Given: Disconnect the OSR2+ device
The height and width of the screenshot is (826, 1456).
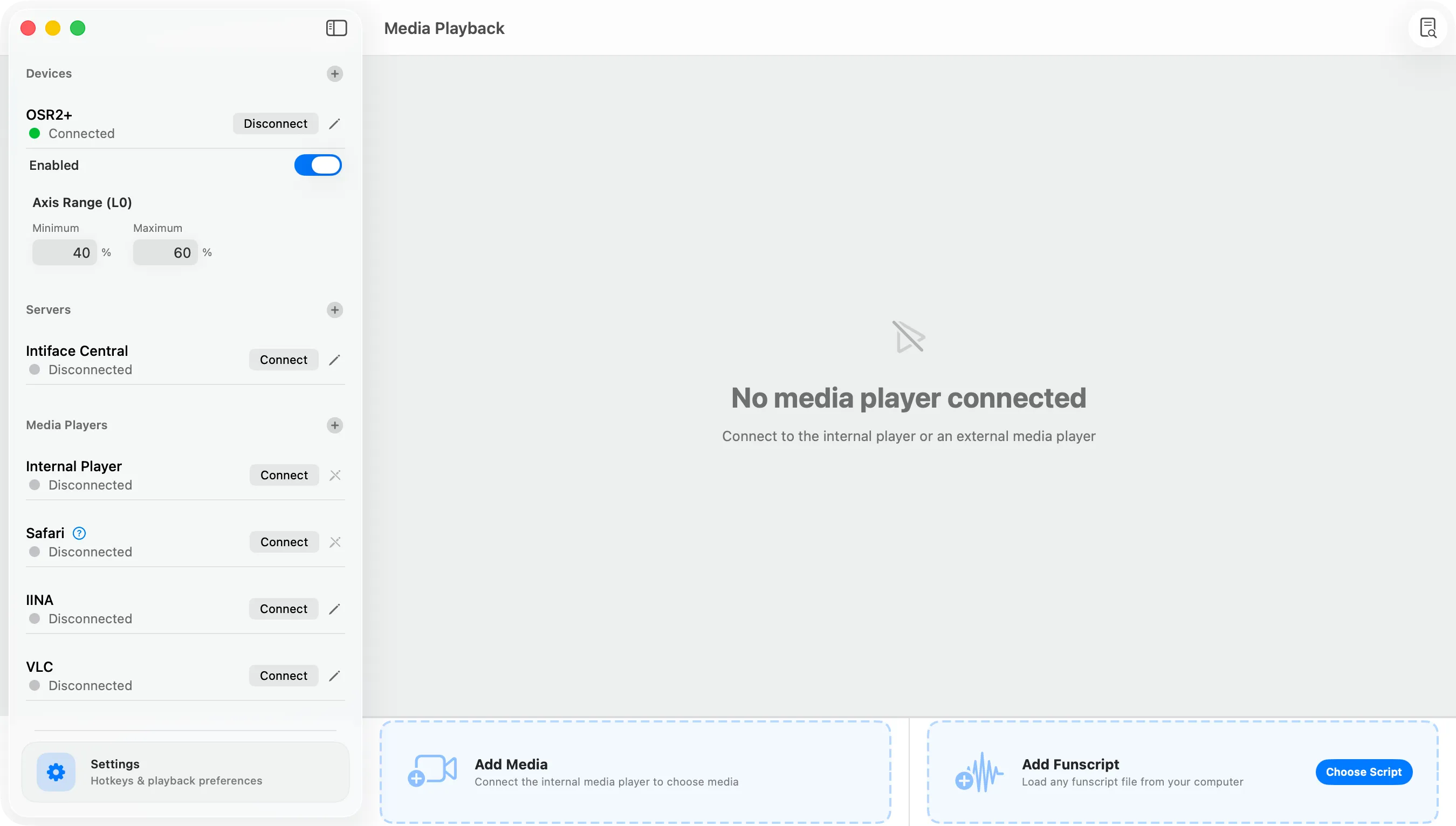Looking at the screenshot, I should click(x=275, y=123).
